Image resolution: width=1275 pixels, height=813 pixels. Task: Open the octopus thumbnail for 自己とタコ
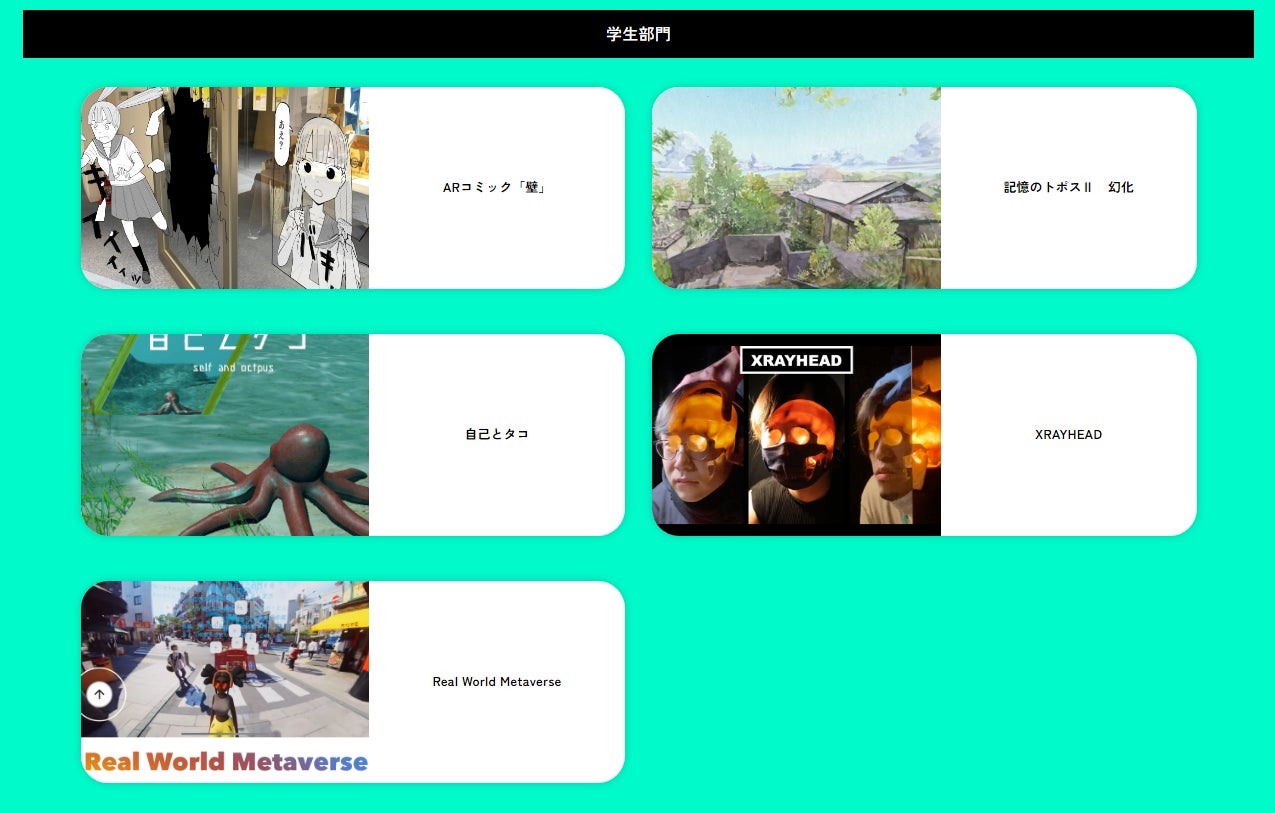tap(225, 435)
